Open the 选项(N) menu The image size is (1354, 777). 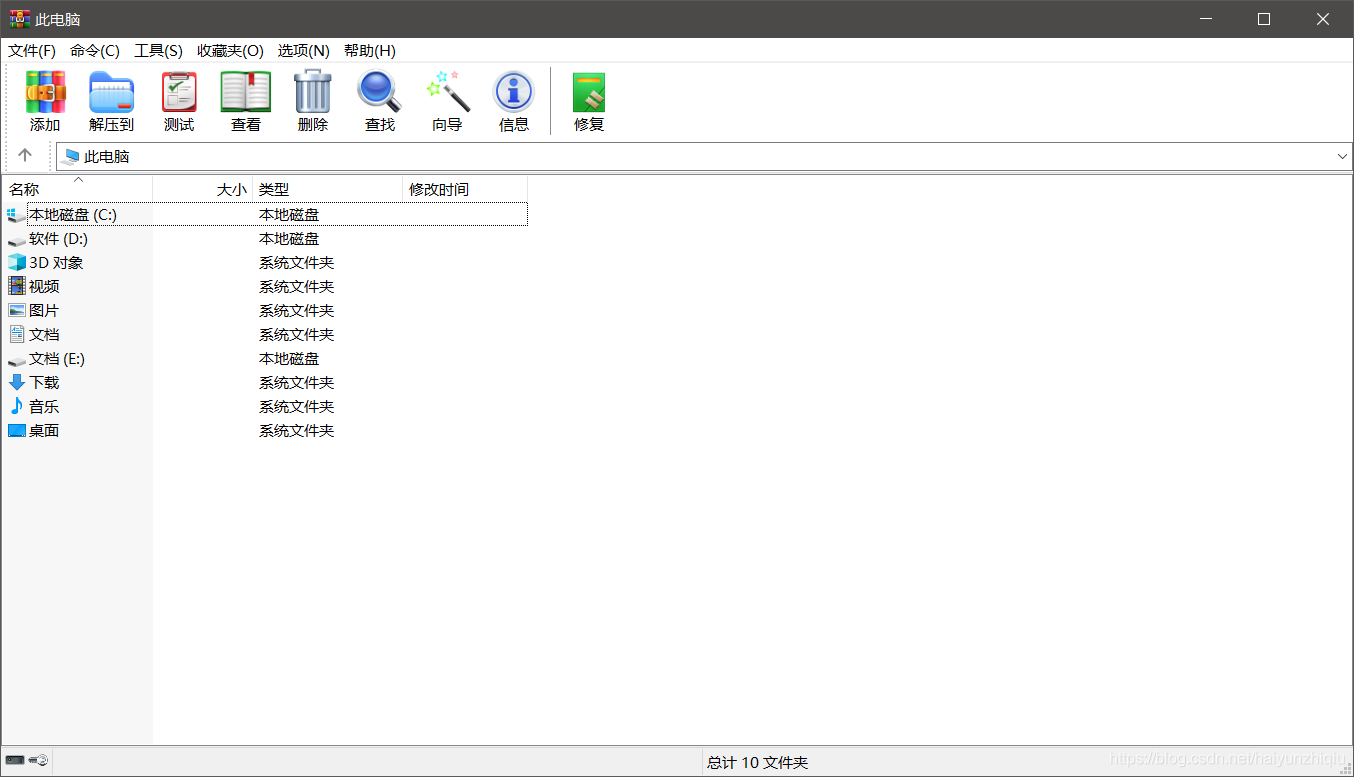coord(304,51)
